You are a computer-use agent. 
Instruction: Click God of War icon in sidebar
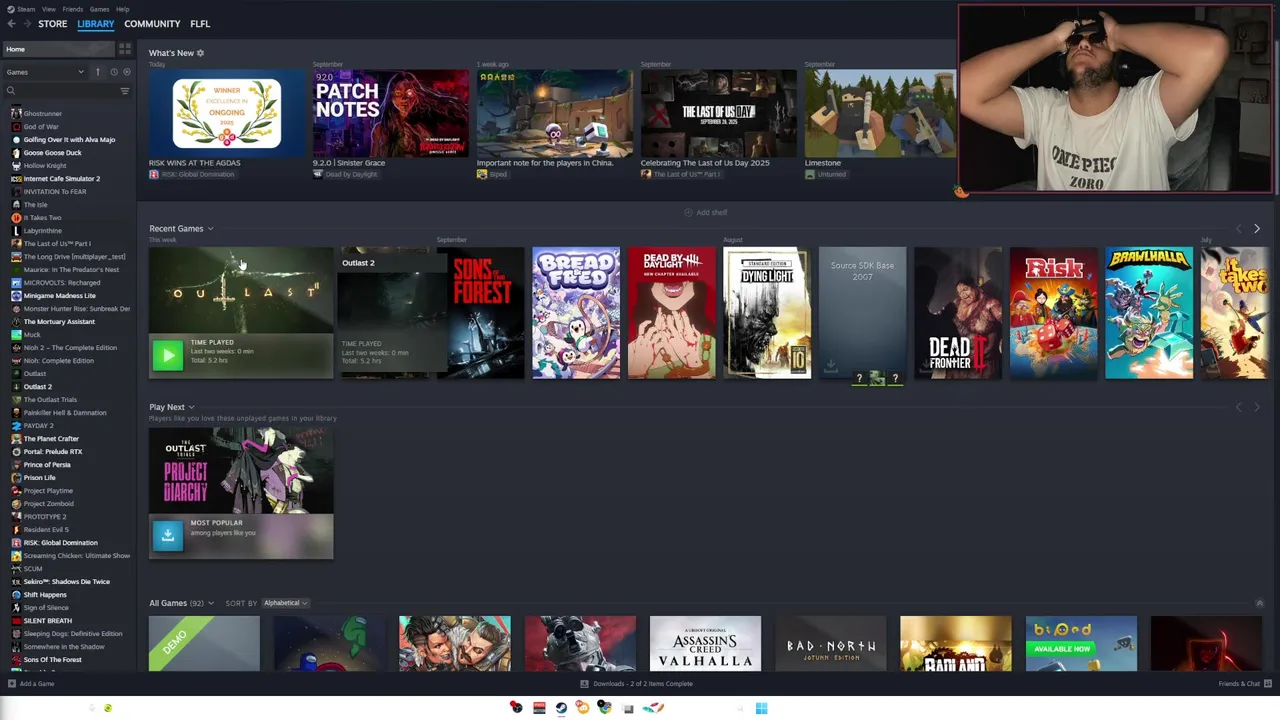pyautogui.click(x=16, y=127)
